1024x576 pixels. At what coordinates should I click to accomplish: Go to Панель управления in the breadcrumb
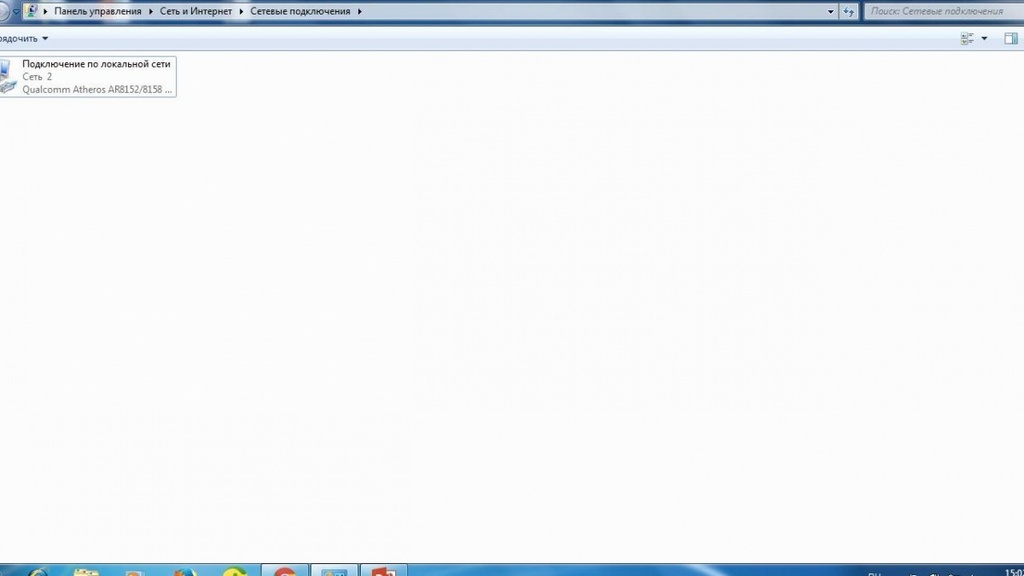click(98, 11)
